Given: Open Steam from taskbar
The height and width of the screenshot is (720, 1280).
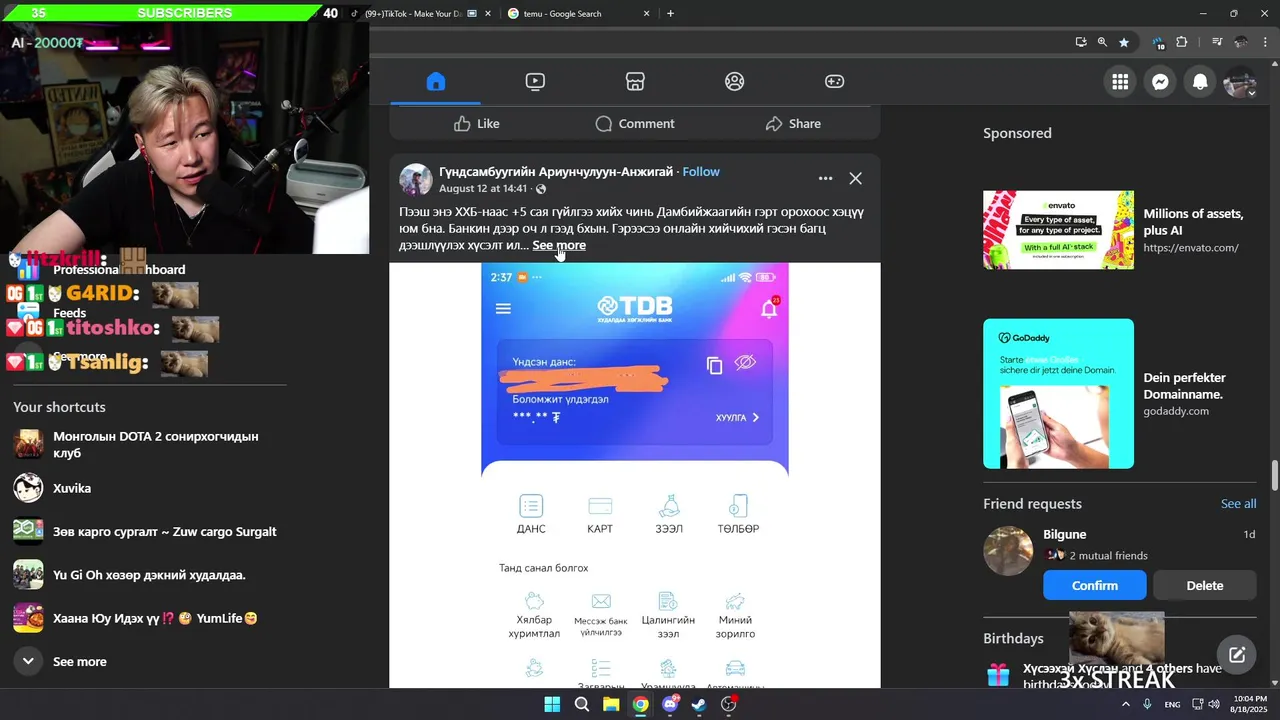Looking at the screenshot, I should pos(699,704).
